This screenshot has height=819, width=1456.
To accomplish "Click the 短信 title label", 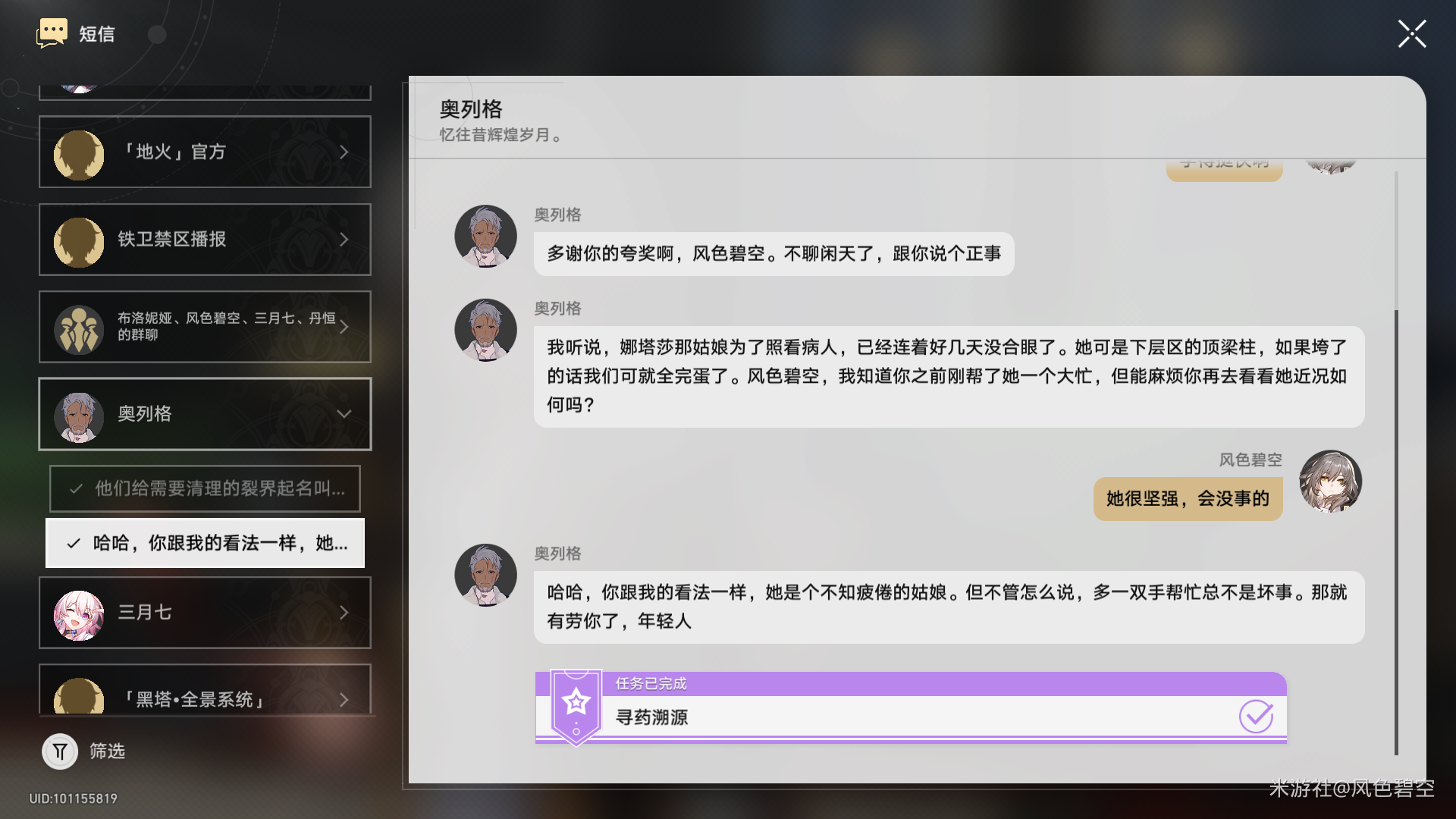I will point(97,34).
